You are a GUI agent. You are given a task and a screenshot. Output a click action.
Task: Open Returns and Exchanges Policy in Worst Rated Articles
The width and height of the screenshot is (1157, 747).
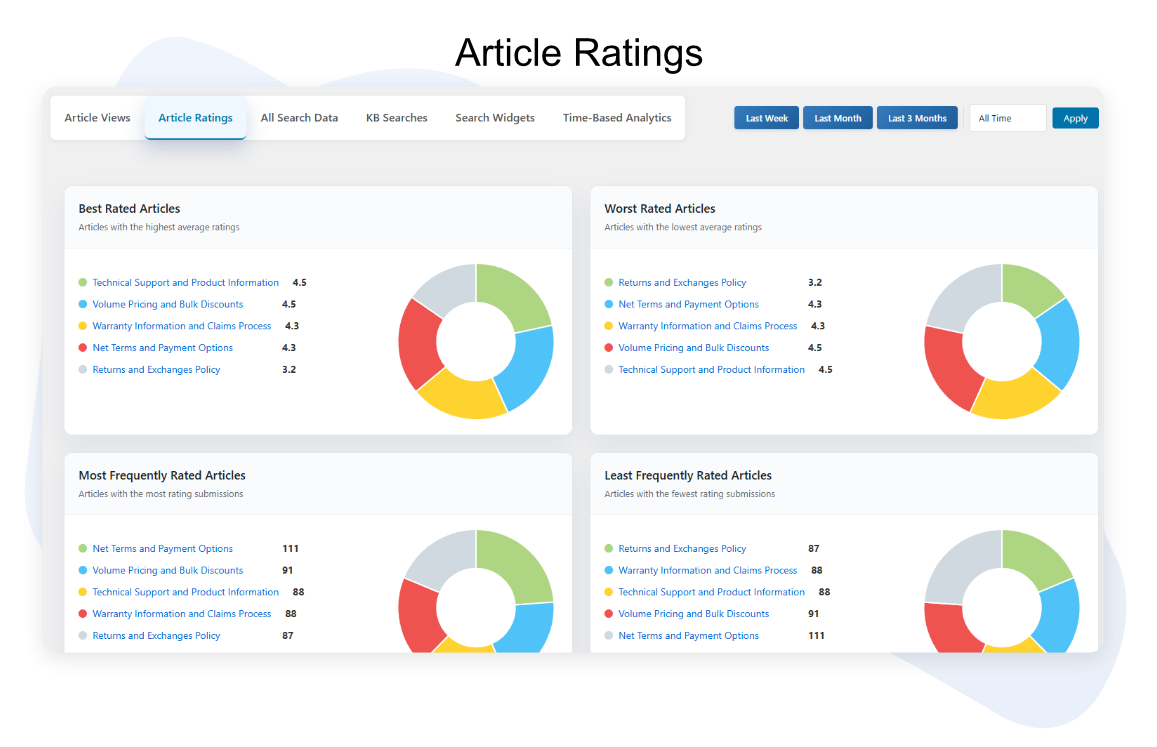tap(682, 283)
